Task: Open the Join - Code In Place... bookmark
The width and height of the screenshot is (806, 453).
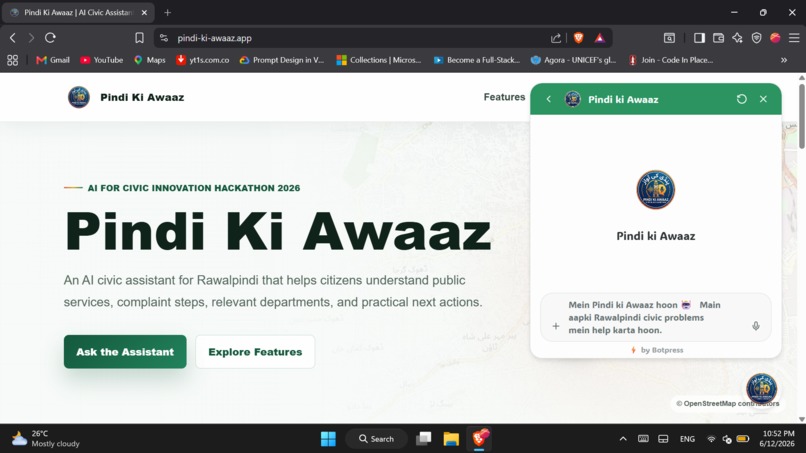Action: tap(671, 60)
